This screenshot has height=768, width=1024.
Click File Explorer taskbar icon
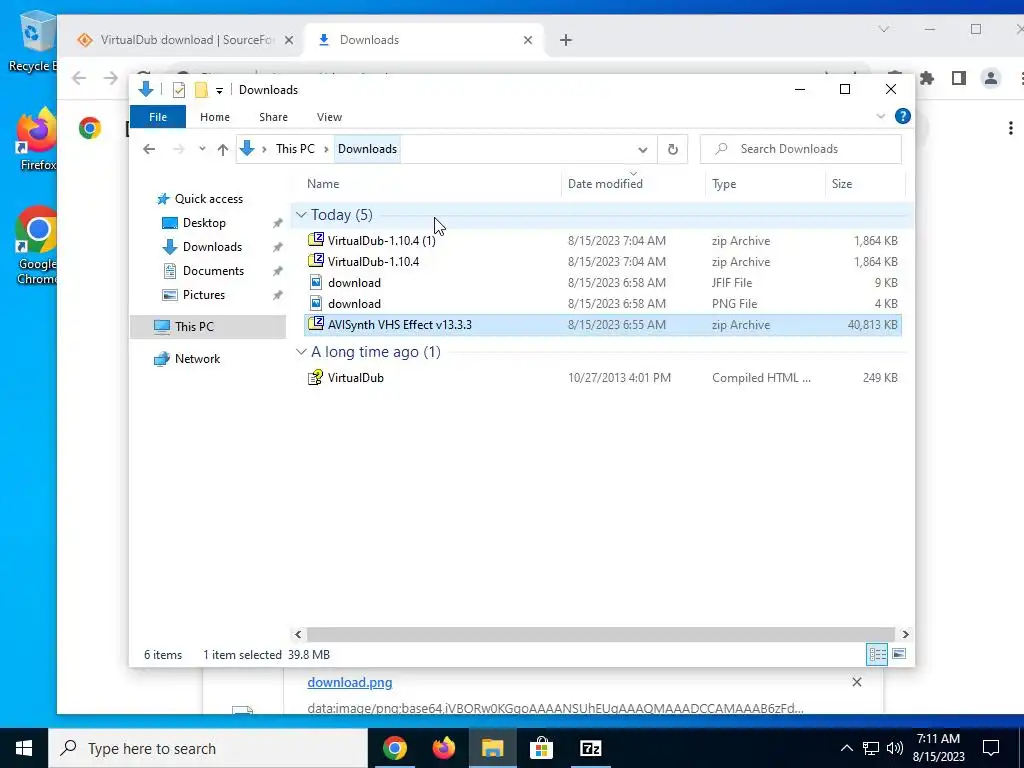click(x=492, y=748)
